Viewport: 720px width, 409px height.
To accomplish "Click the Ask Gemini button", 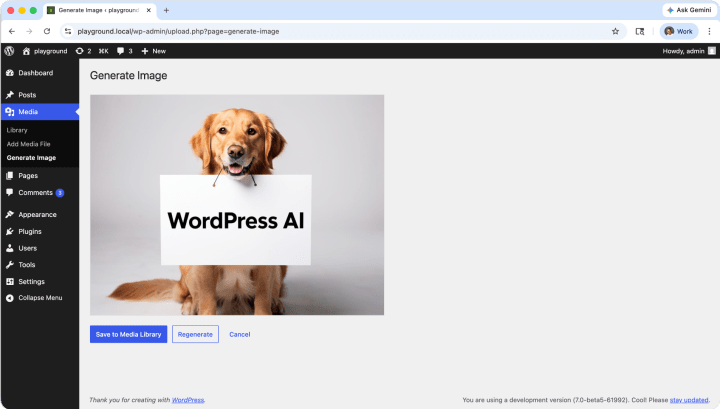I will coord(690,10).
